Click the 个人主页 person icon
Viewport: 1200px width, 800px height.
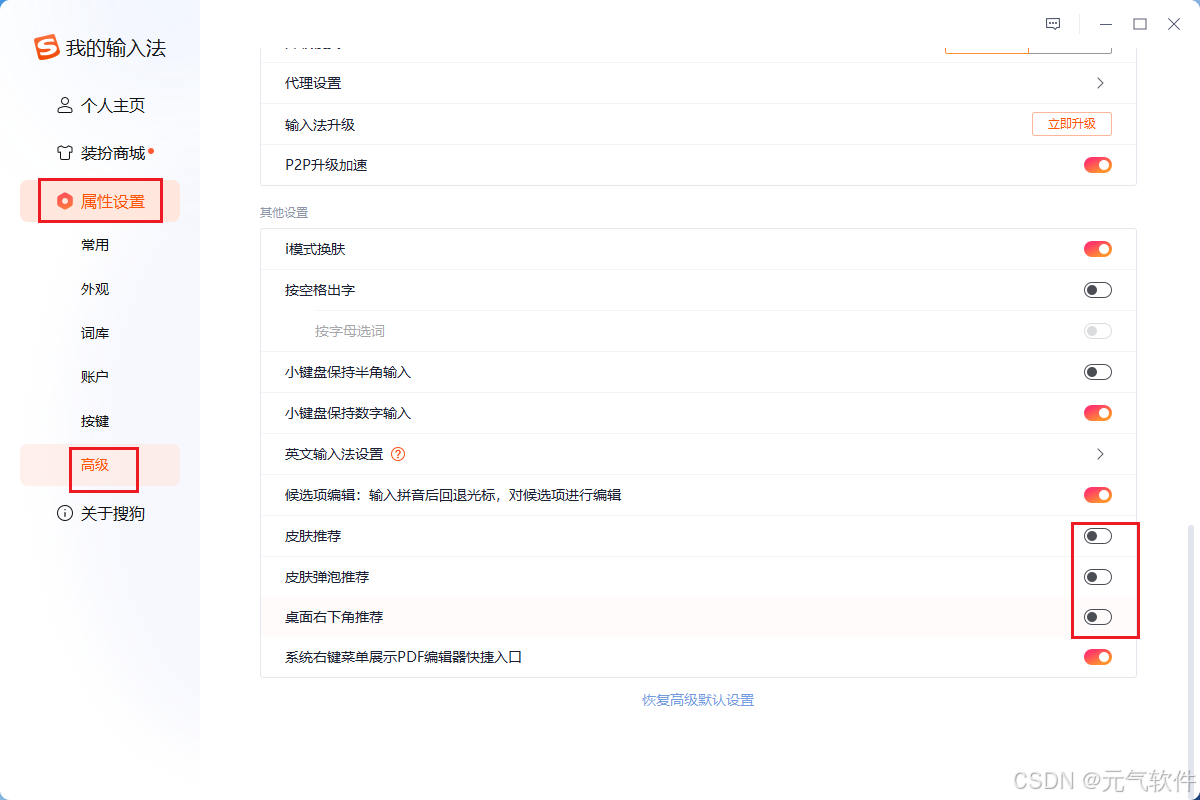(x=65, y=105)
